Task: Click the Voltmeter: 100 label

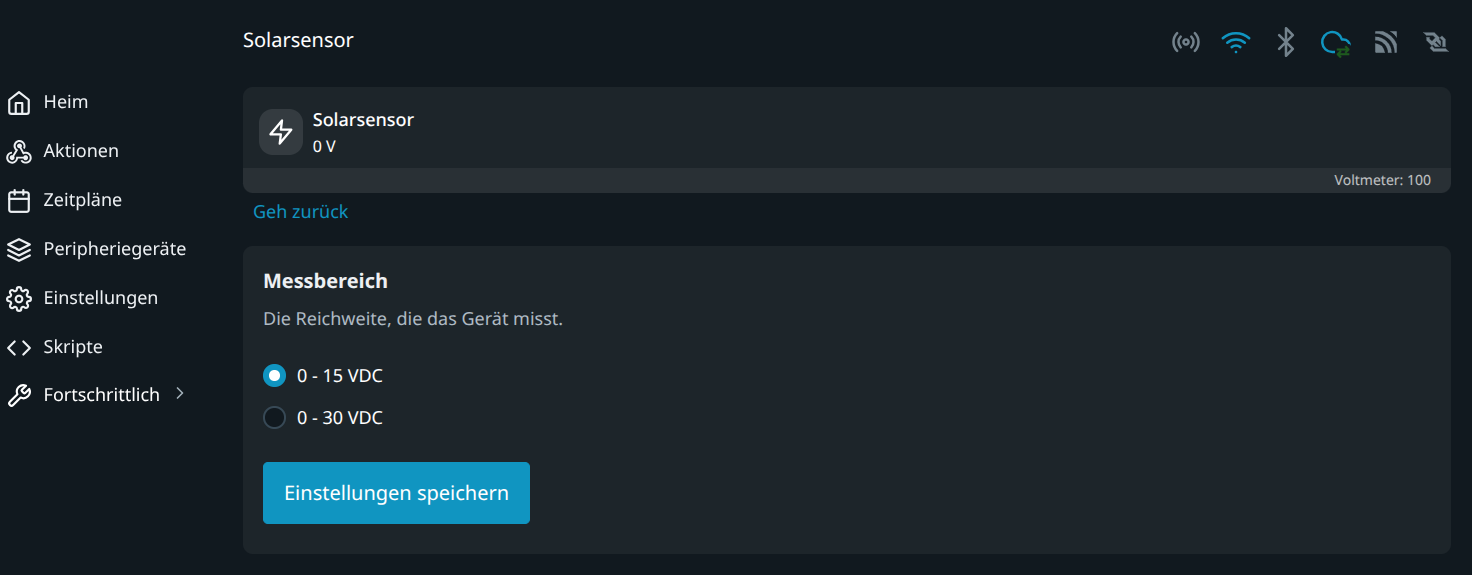Action: click(x=1382, y=181)
